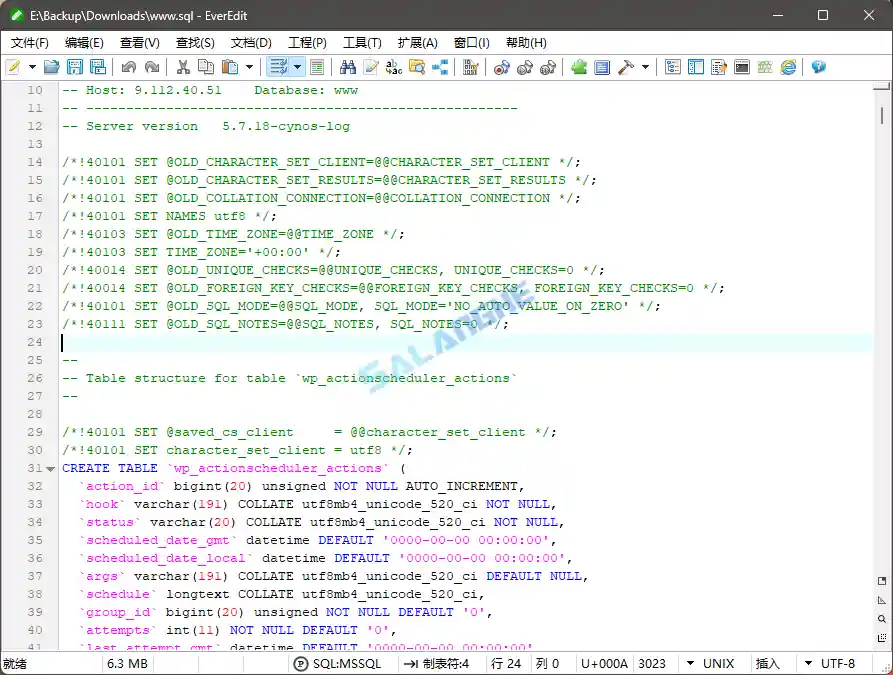Toggle the word wrap toolbar button
Screen dimensions: 893x675
pos(278,67)
